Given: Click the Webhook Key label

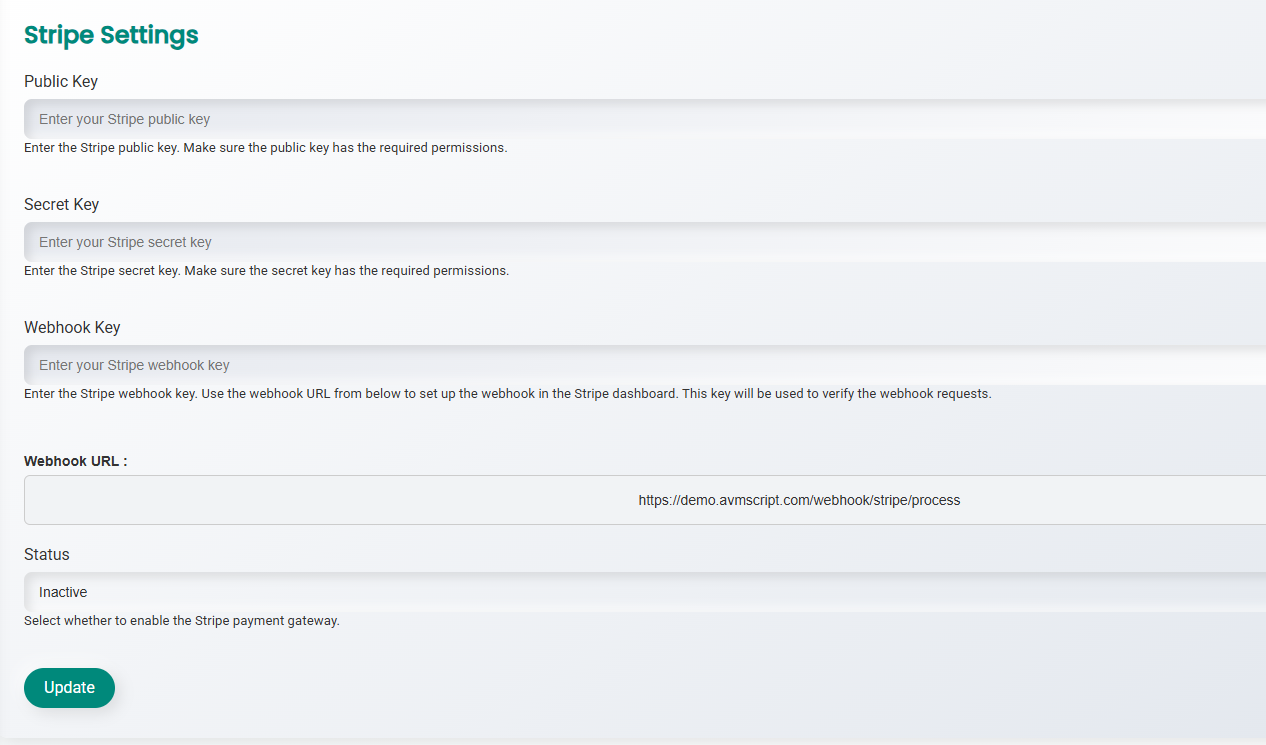Looking at the screenshot, I should coord(72,327).
